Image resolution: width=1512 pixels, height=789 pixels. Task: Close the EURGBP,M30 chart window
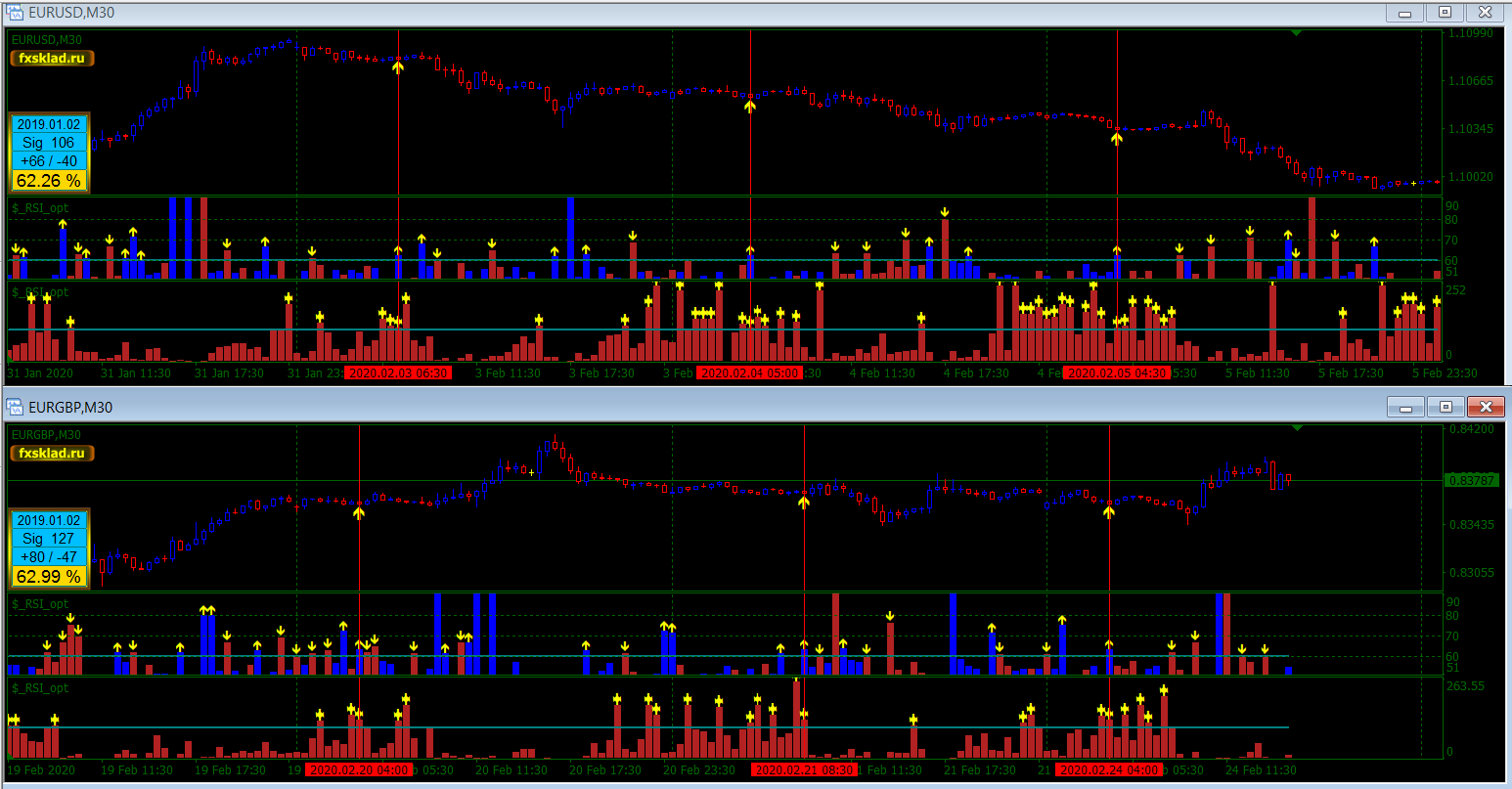1485,407
